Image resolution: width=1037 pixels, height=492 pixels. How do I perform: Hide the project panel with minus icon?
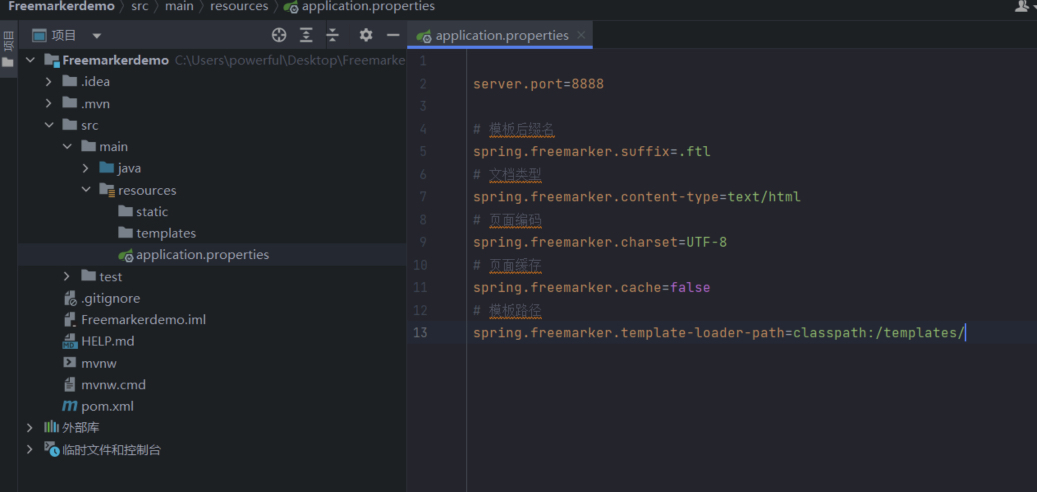tap(393, 35)
